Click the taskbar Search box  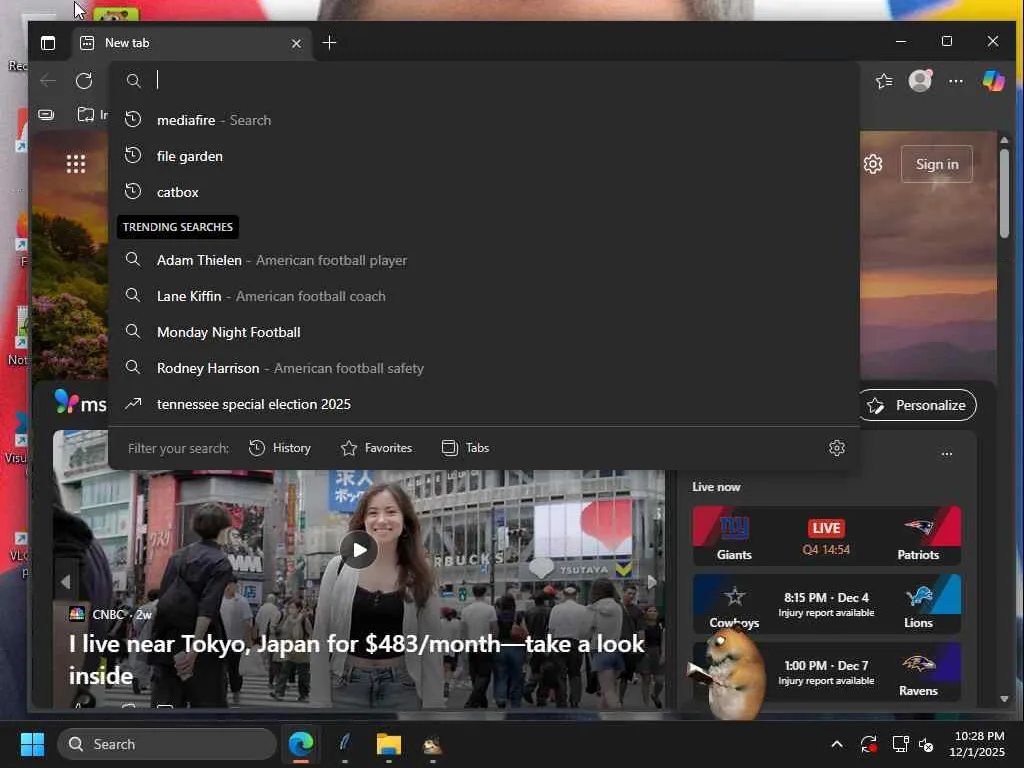167,744
